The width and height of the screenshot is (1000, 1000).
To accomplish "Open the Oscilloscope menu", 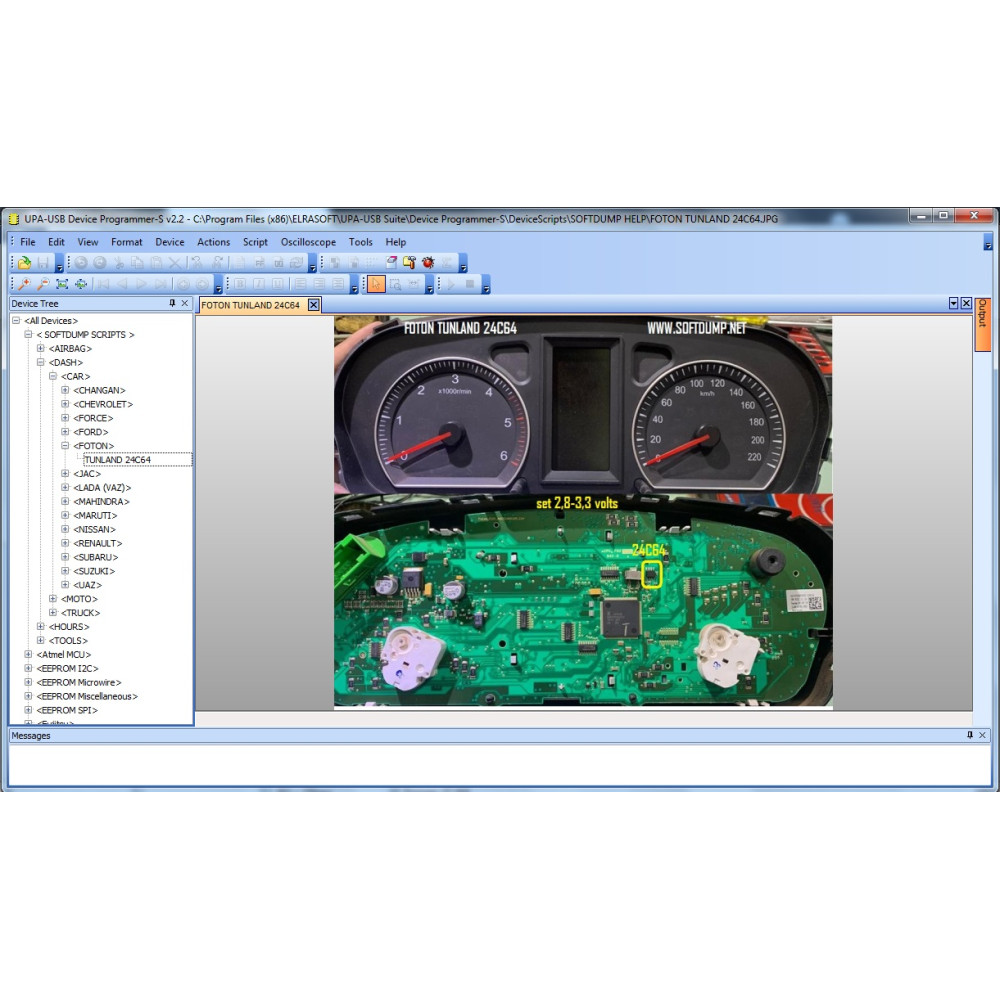I will (x=309, y=242).
